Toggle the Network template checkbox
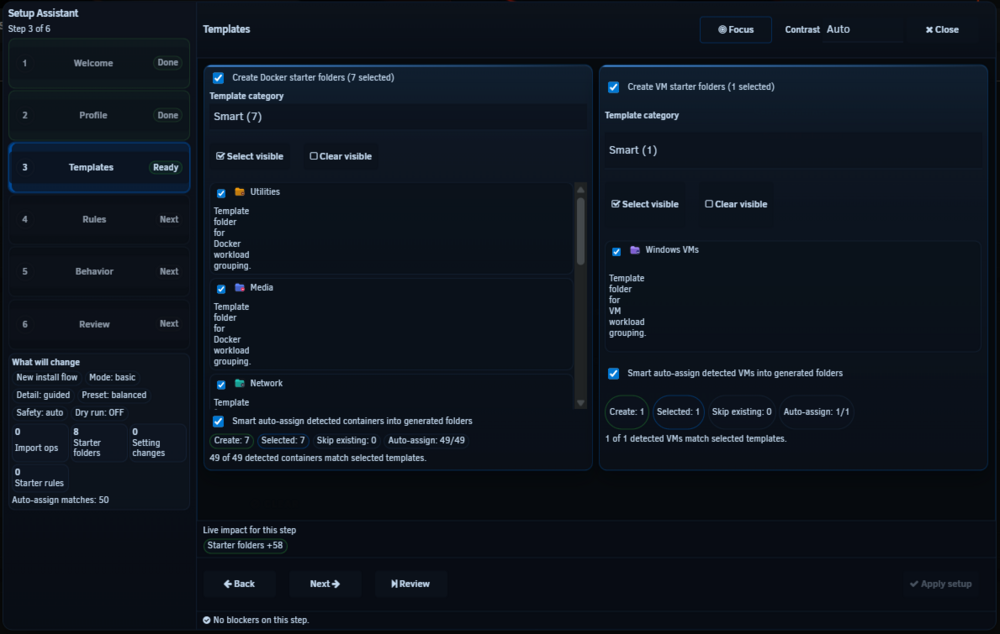Viewport: 1000px width, 634px height. pos(221,385)
